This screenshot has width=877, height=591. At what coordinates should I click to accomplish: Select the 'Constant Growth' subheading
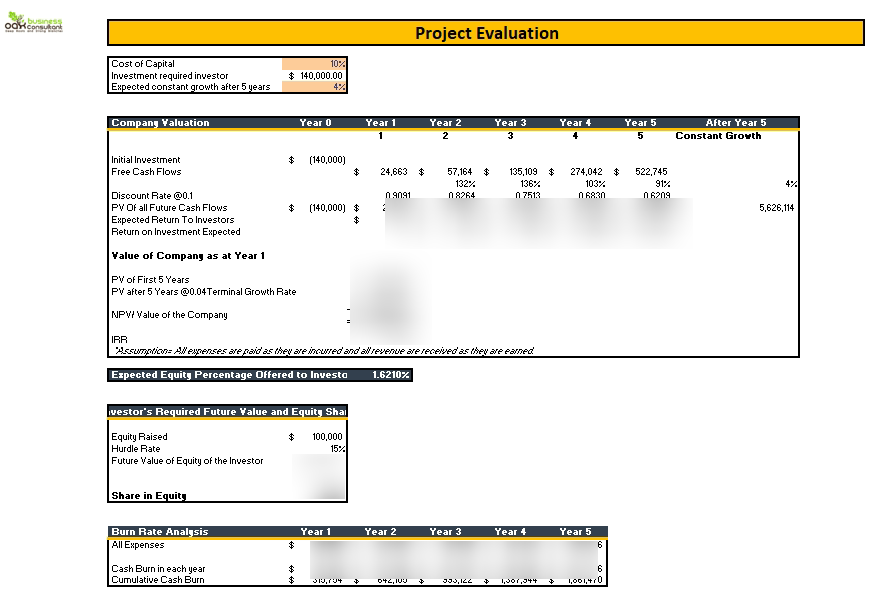coord(718,135)
